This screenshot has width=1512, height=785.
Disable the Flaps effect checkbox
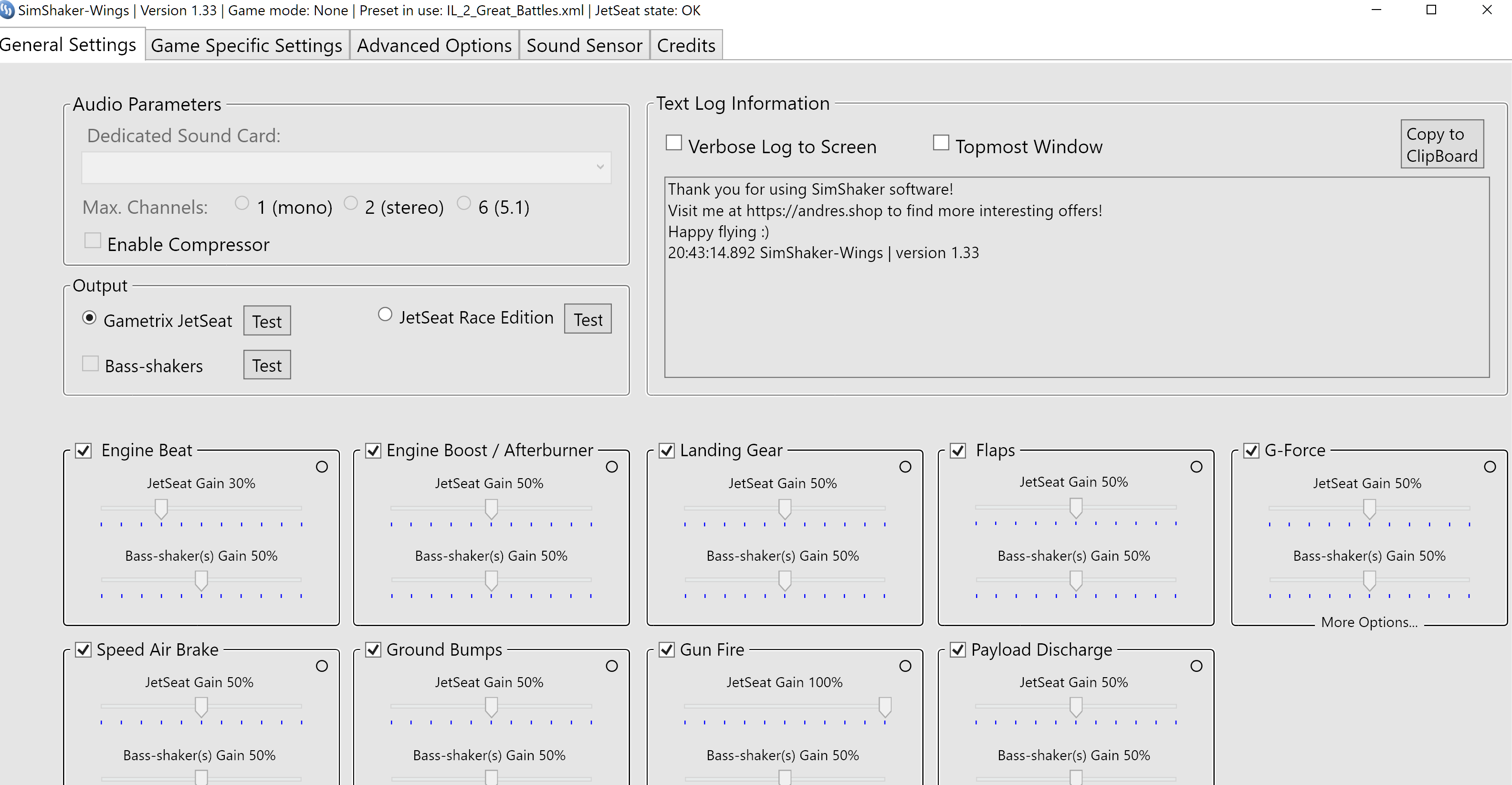click(x=958, y=450)
